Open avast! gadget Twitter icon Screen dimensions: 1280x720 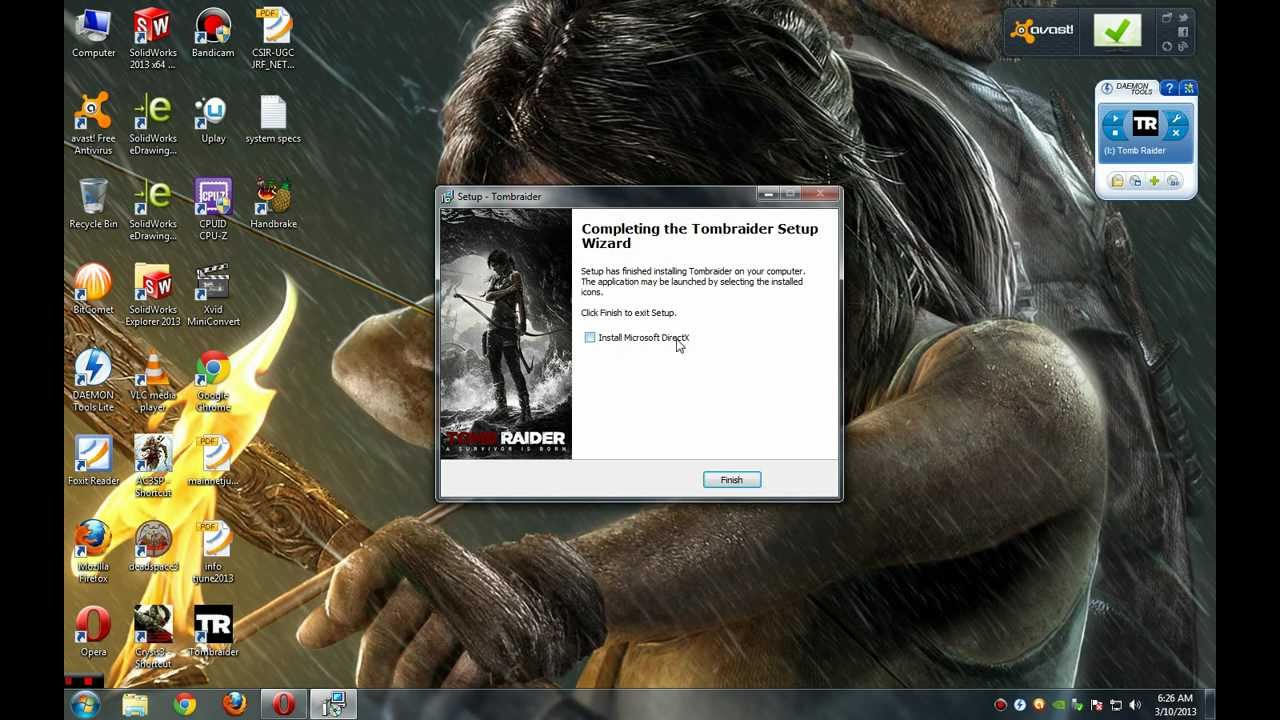[x=1183, y=17]
